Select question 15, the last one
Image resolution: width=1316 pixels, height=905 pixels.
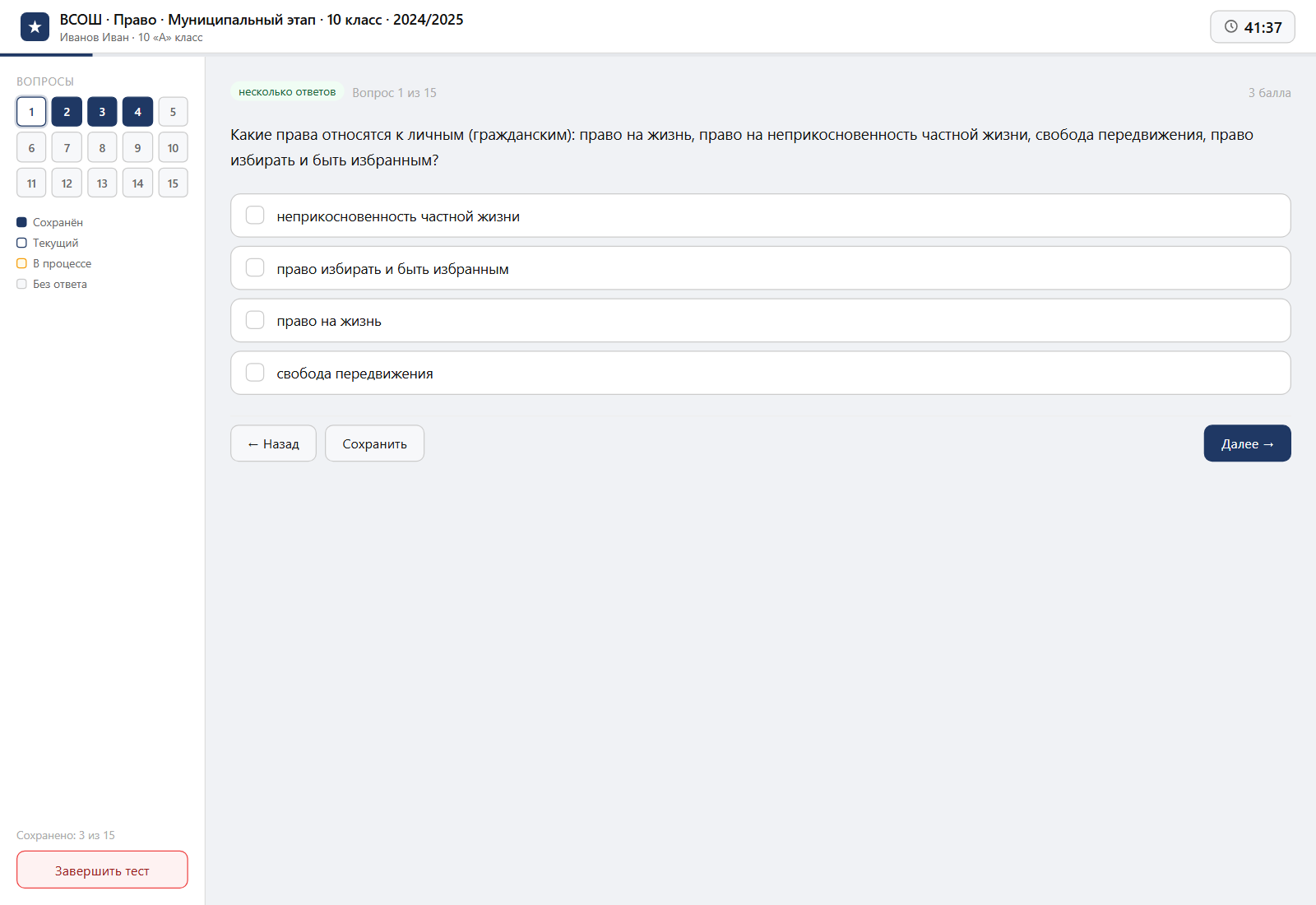tap(173, 183)
